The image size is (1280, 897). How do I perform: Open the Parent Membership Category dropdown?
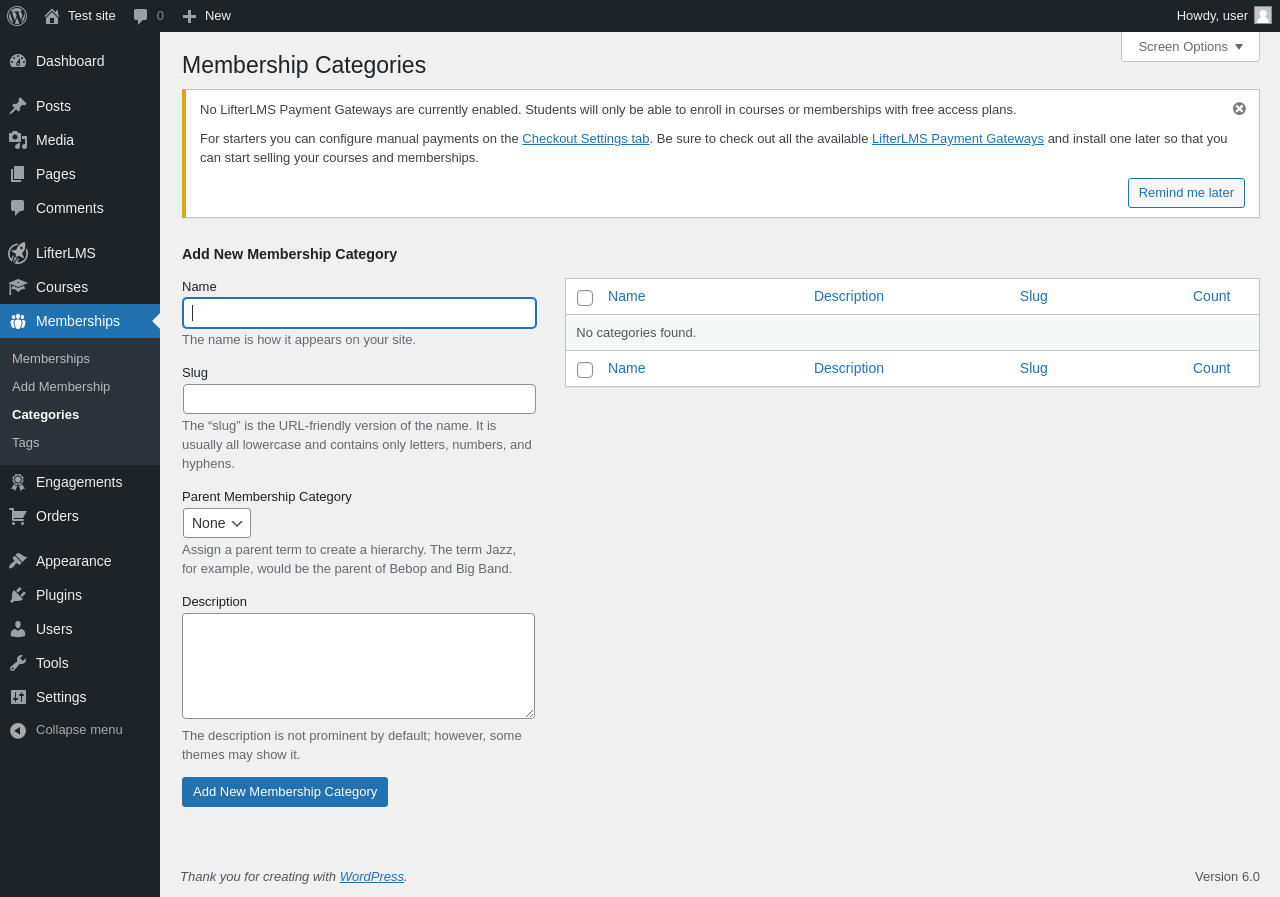click(x=217, y=523)
